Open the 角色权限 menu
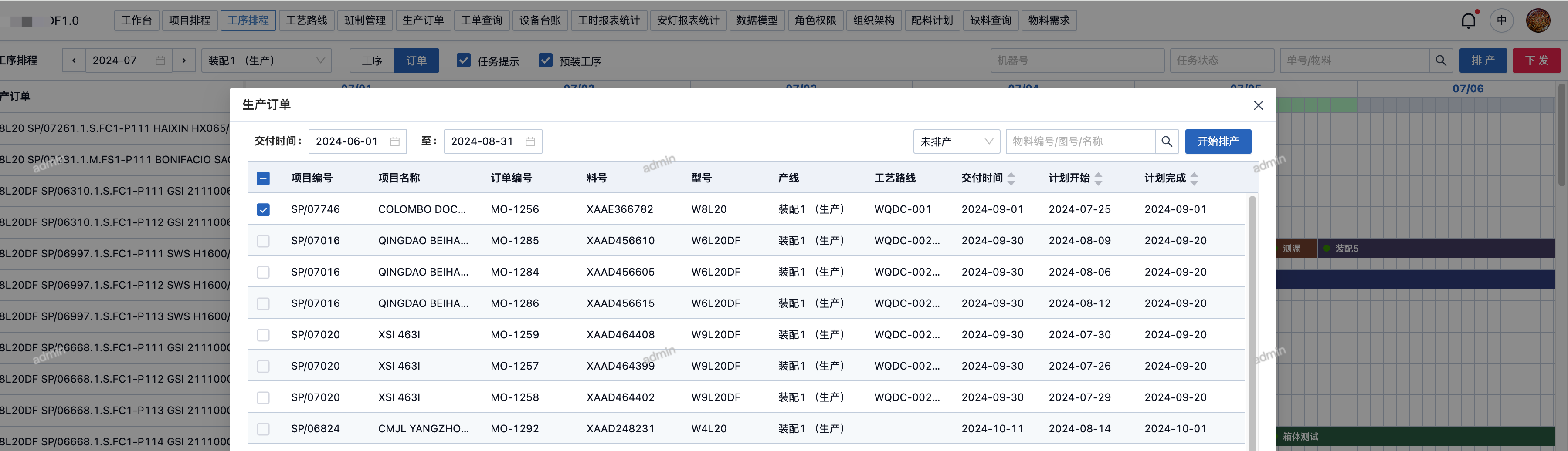 click(x=815, y=20)
